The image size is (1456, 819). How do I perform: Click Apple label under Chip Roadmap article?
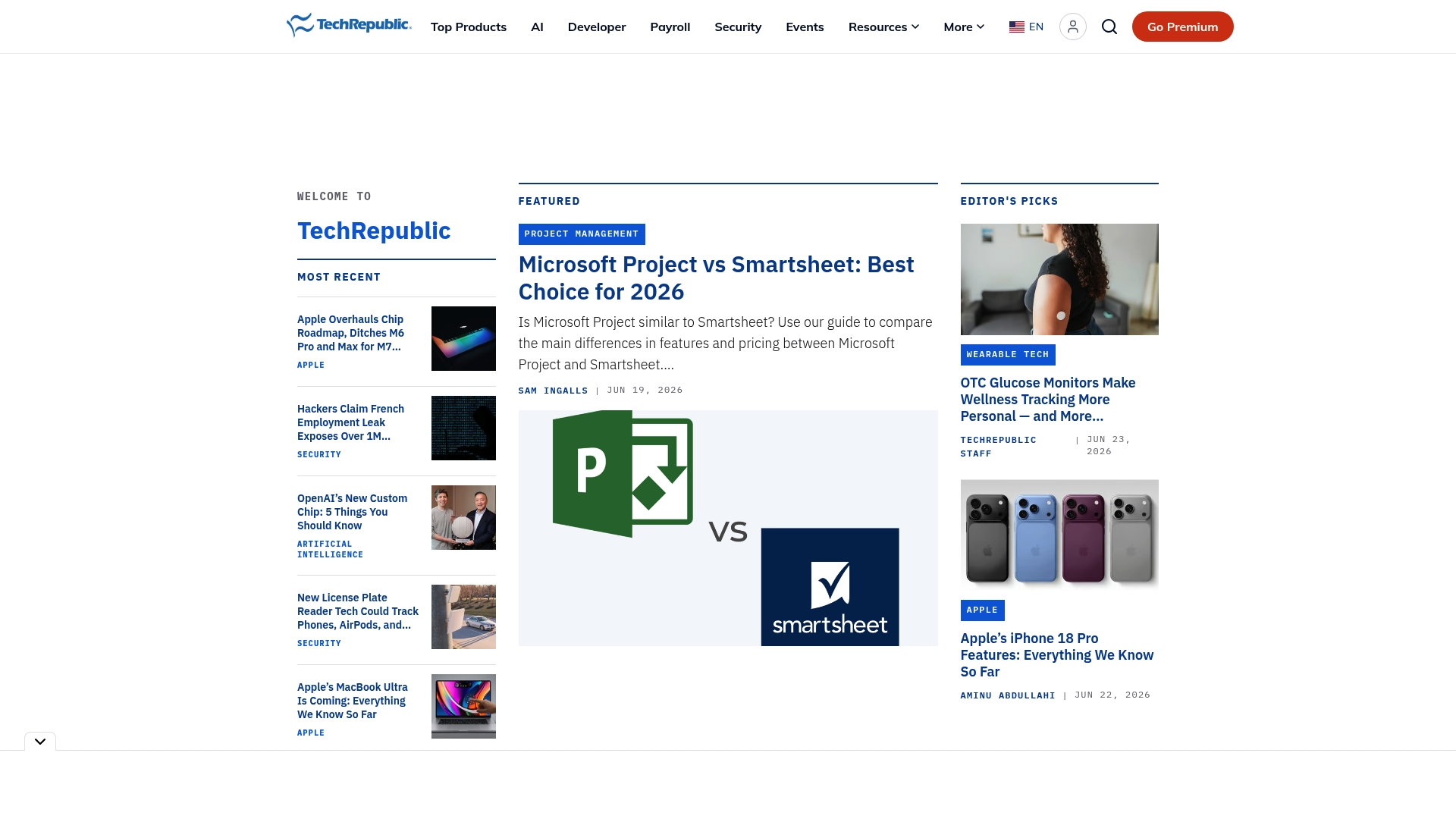[311, 365]
